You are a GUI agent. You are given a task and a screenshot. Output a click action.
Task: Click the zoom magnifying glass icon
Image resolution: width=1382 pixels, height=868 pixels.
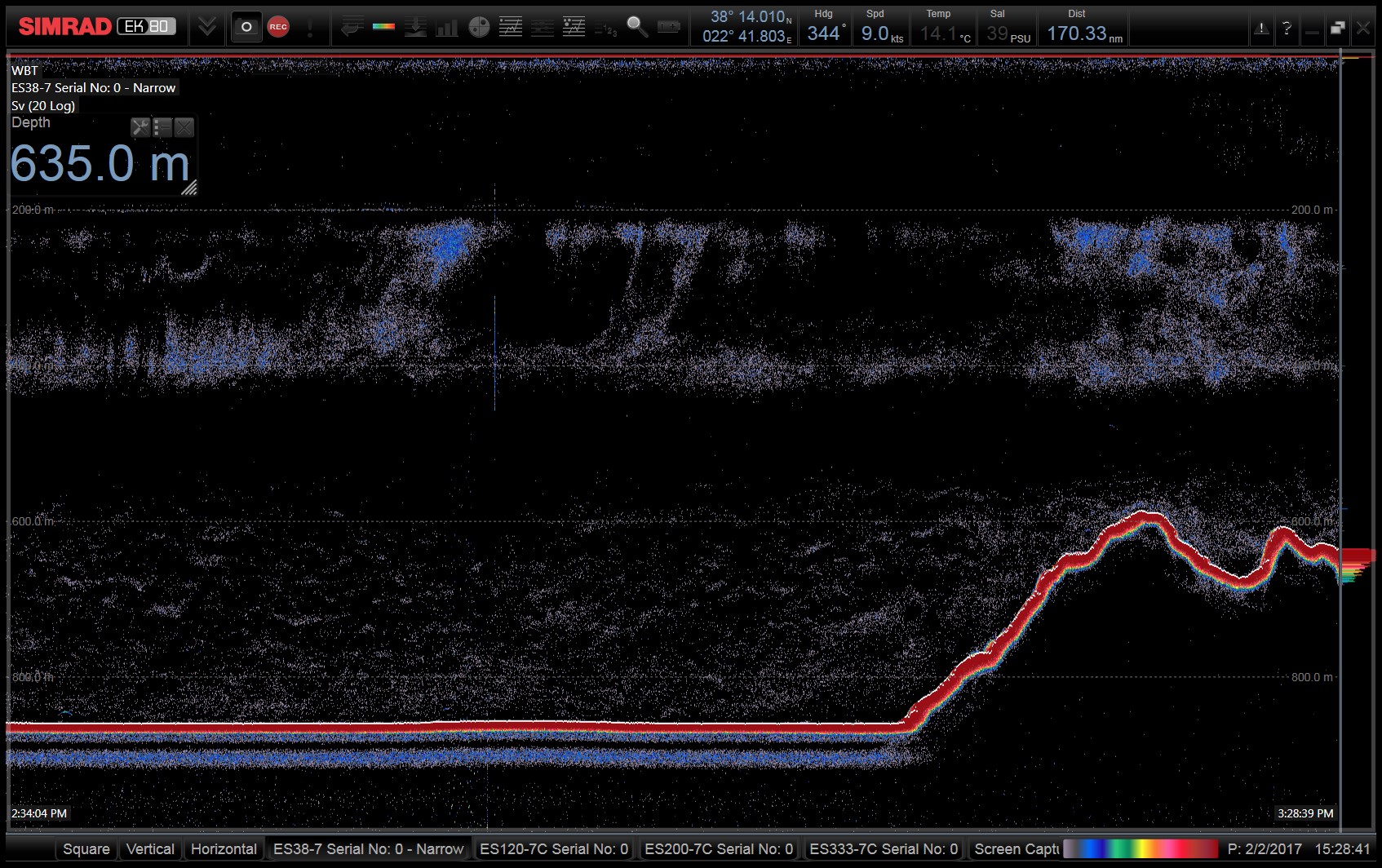[x=637, y=27]
